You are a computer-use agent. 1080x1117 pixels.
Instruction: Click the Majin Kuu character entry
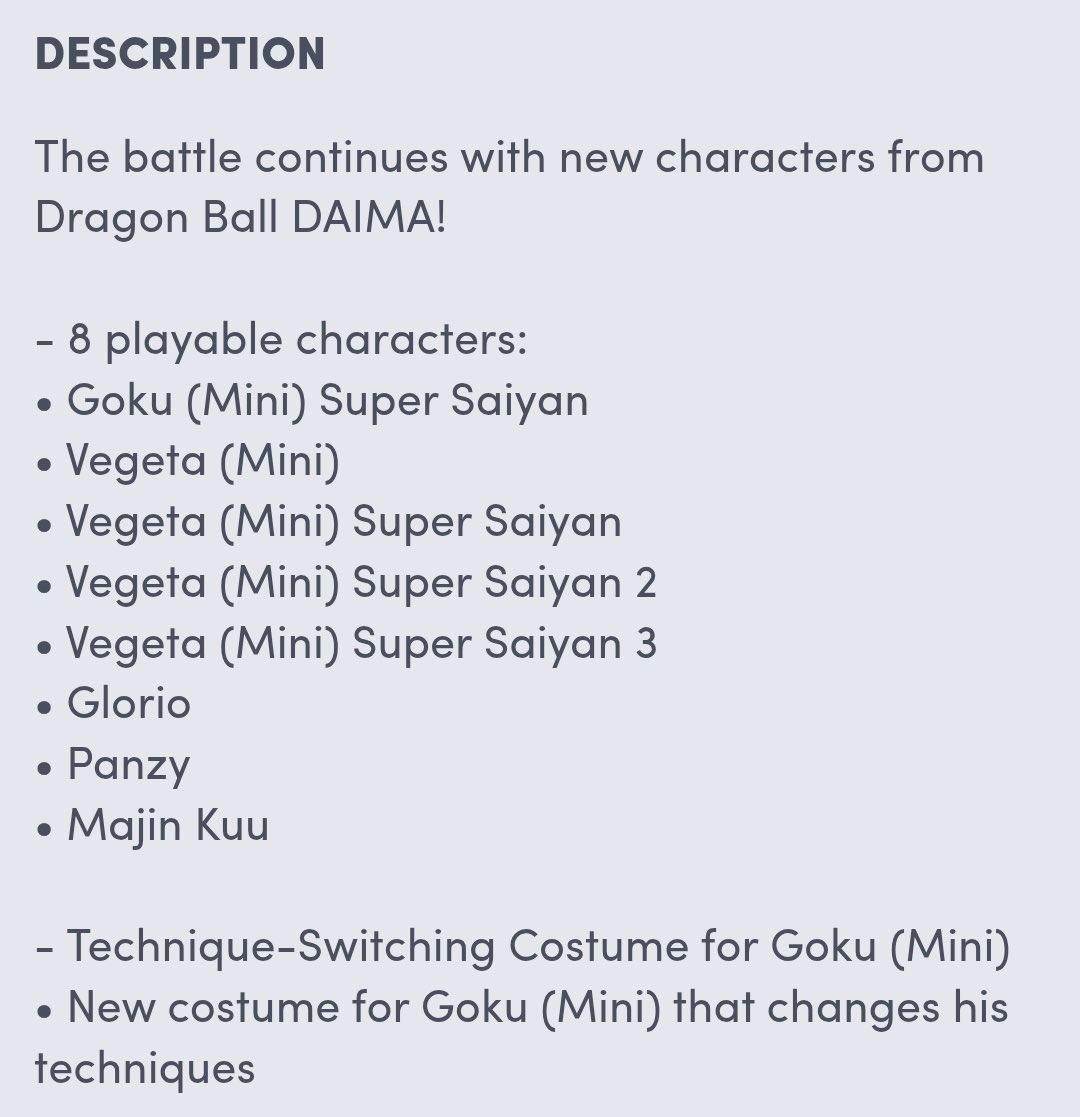tap(168, 826)
